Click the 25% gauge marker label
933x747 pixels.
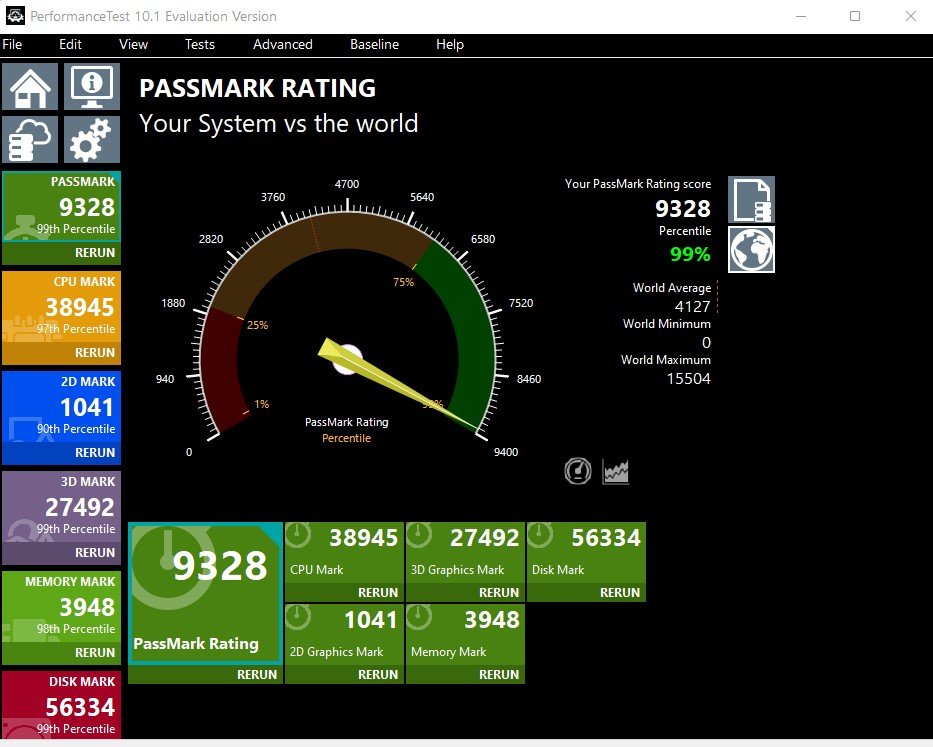coord(258,325)
